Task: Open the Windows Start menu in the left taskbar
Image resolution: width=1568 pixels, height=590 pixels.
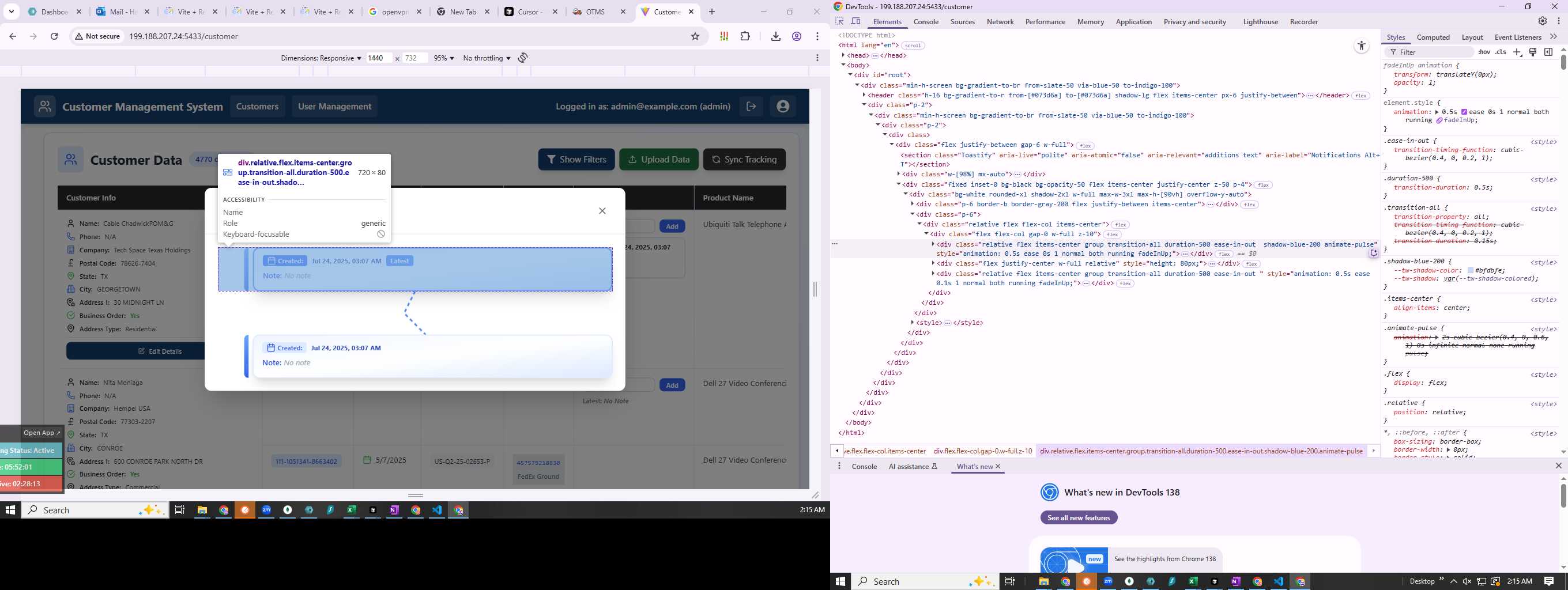Action: click(x=10, y=510)
